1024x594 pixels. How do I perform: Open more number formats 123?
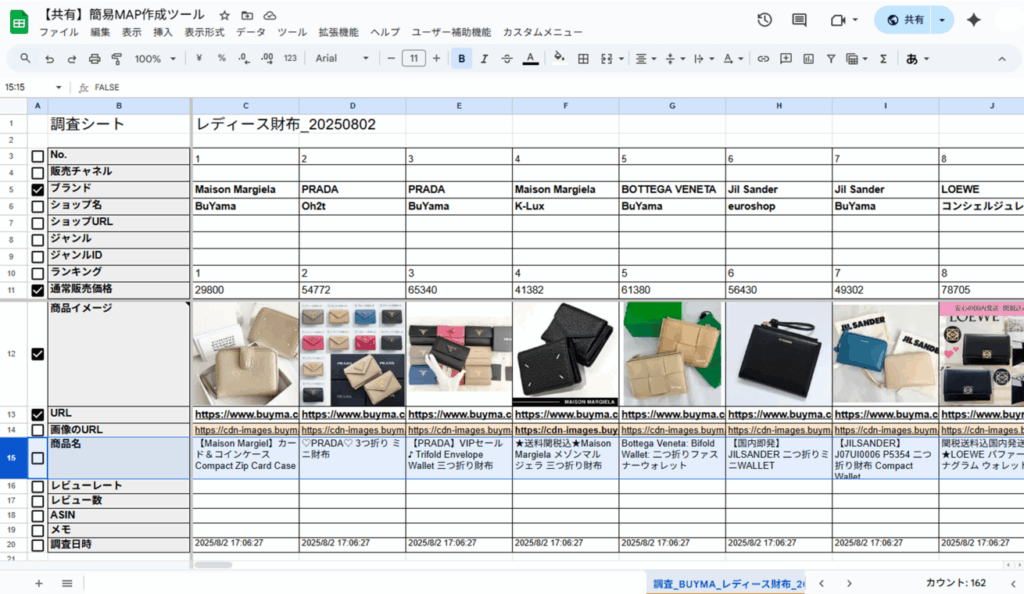click(290, 58)
